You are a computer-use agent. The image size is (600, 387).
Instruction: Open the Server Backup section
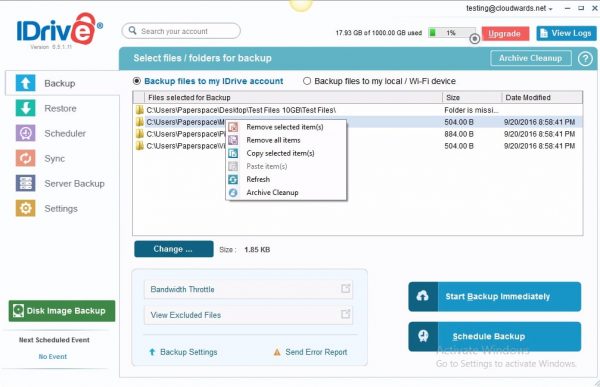point(74,183)
